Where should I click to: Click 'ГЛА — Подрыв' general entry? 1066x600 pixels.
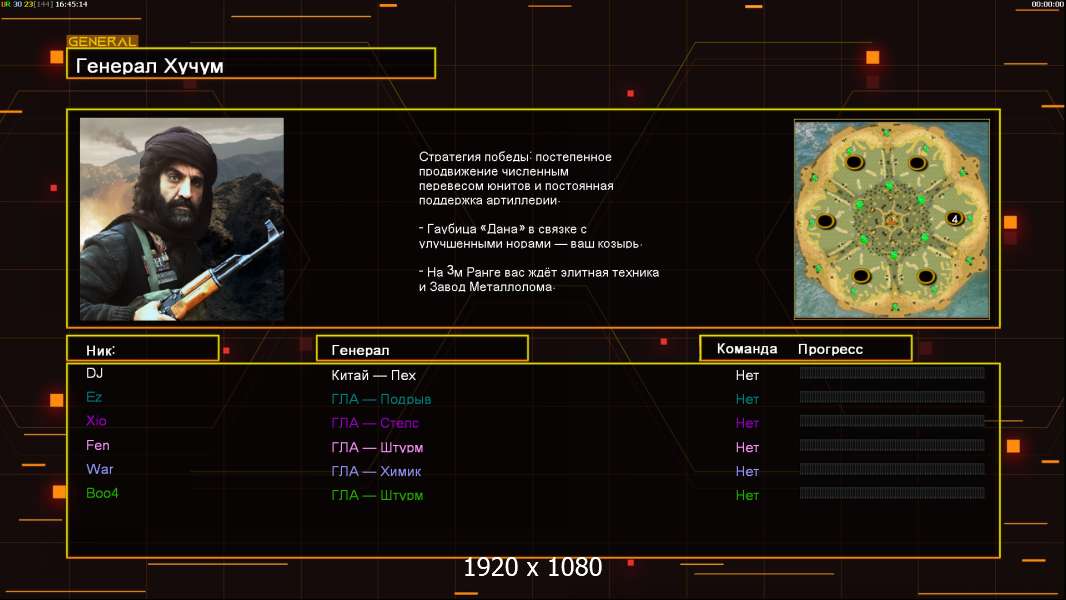(x=381, y=399)
